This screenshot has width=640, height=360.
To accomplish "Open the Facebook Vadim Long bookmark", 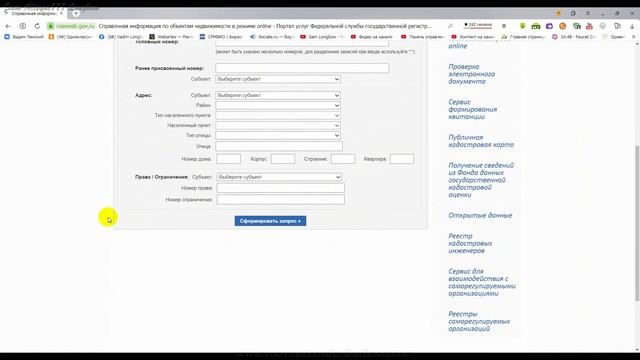I will pos(121,37).
